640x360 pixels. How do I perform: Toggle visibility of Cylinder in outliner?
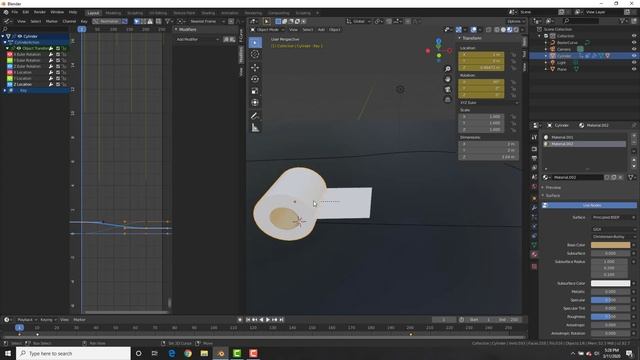pos(634,56)
